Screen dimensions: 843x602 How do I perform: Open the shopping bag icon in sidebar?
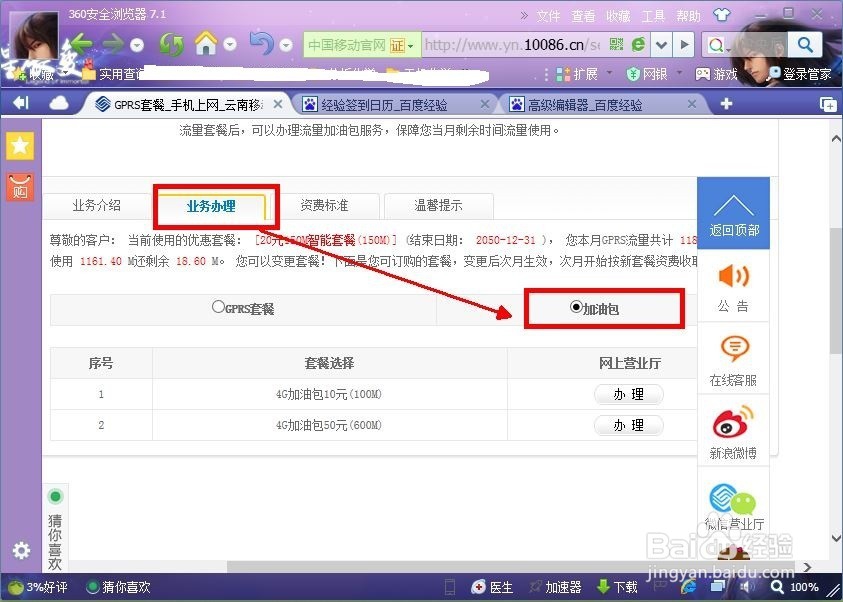coord(20,187)
